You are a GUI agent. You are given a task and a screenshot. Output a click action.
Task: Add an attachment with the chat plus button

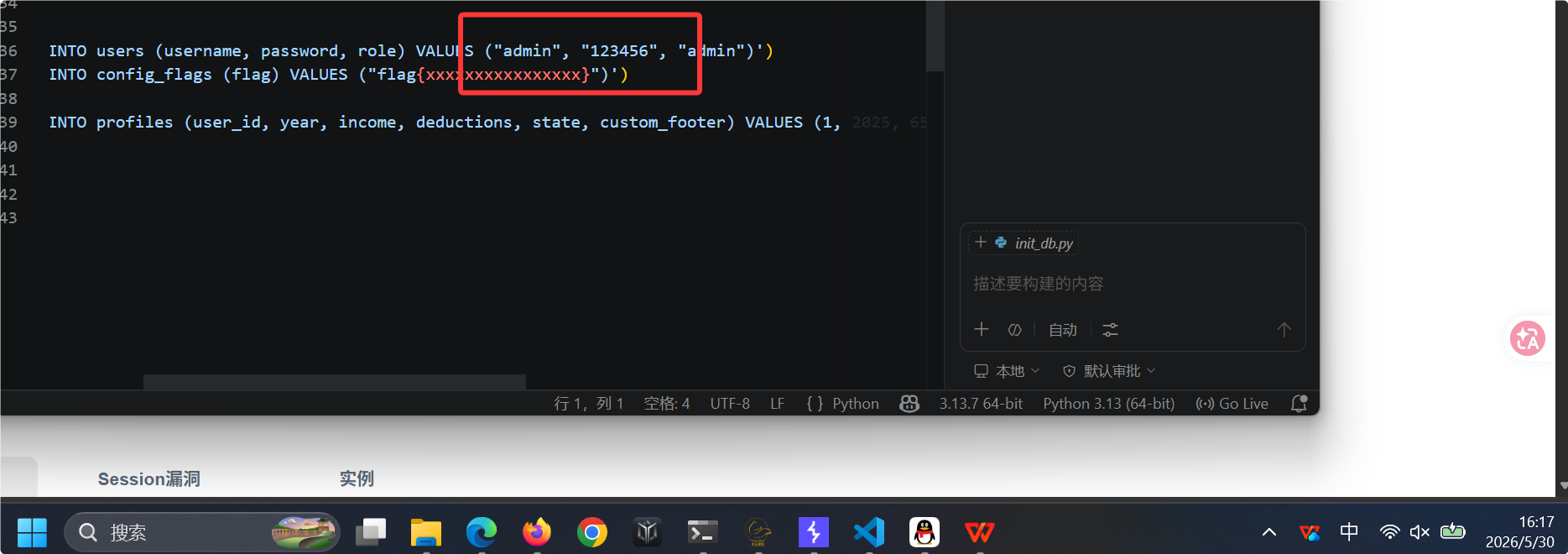982,330
